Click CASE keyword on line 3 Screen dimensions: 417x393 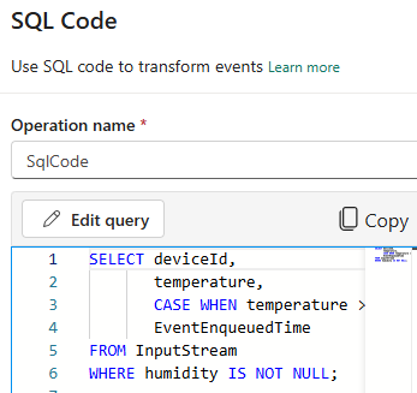172,305
